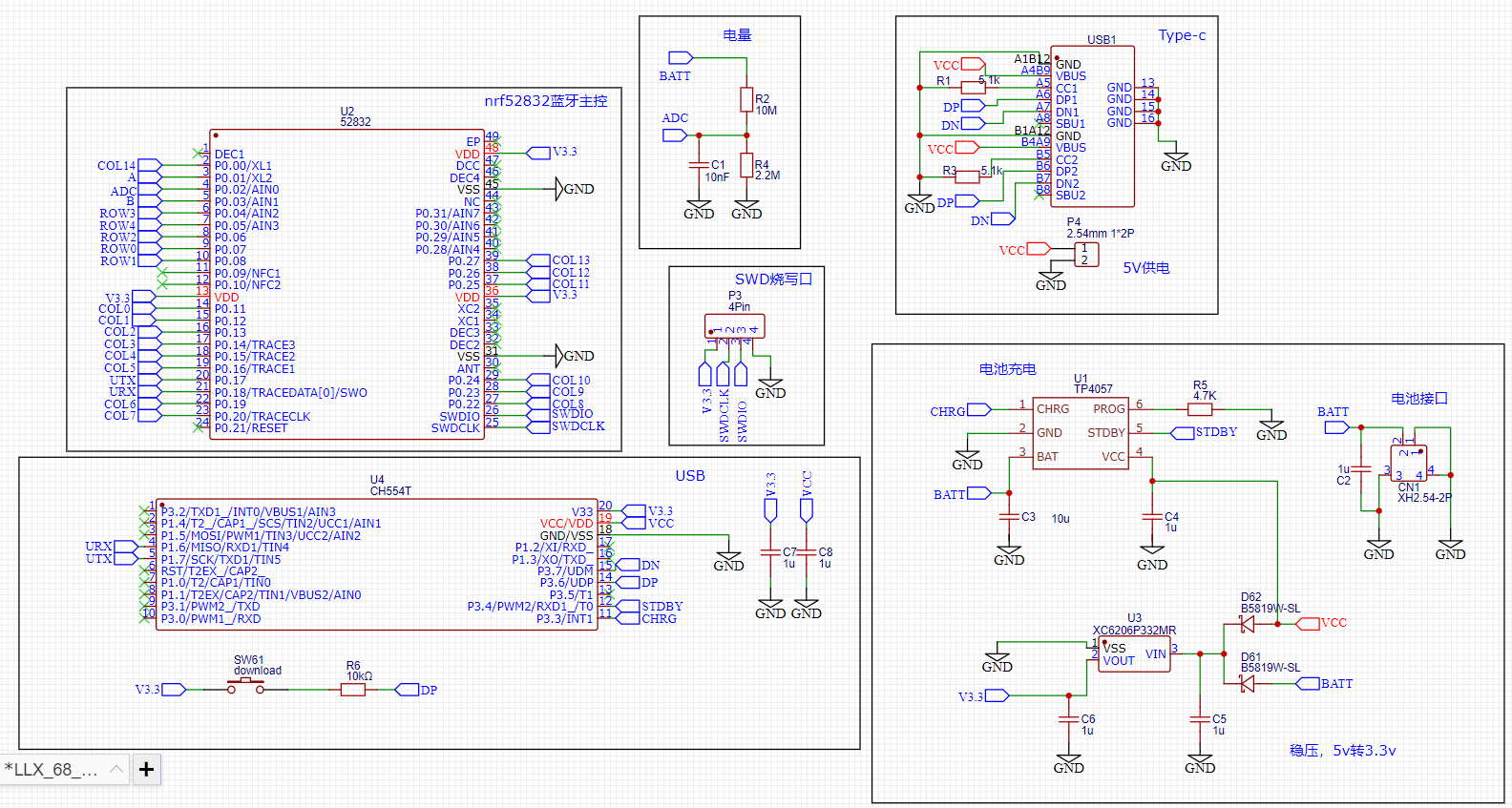The width and height of the screenshot is (1512, 808).
Task: Click the BATT net port in 电量 block
Action: 681,58
